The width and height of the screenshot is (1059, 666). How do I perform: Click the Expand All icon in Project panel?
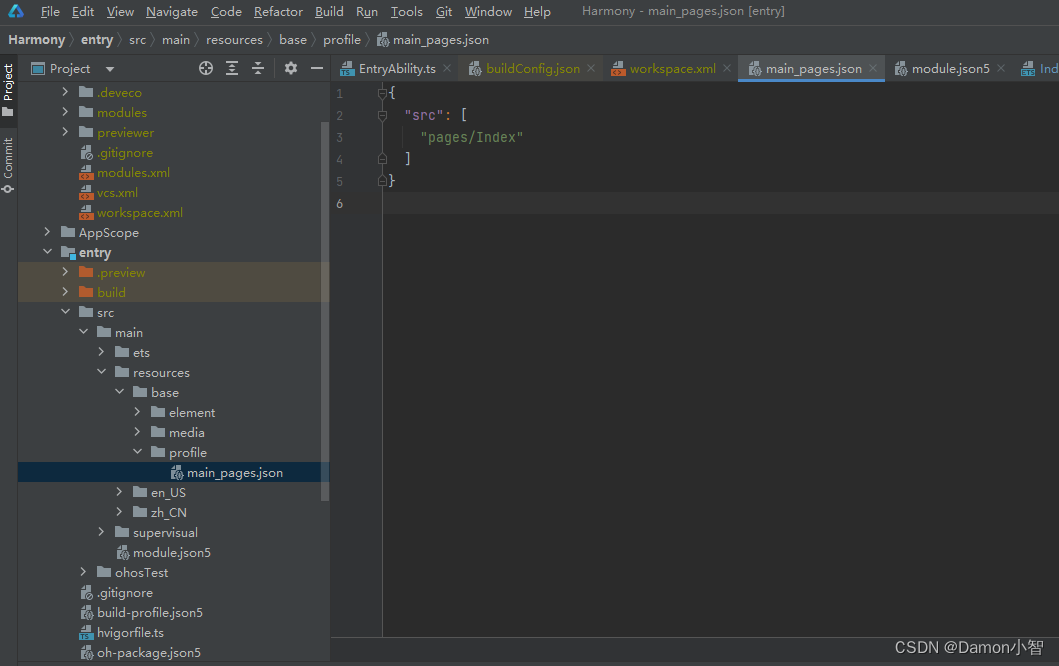pos(232,68)
